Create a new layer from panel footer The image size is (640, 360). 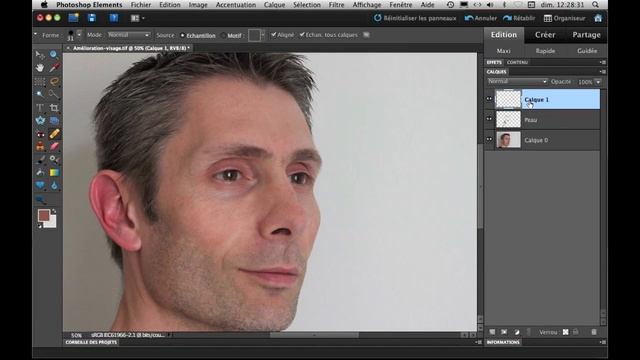492,332
